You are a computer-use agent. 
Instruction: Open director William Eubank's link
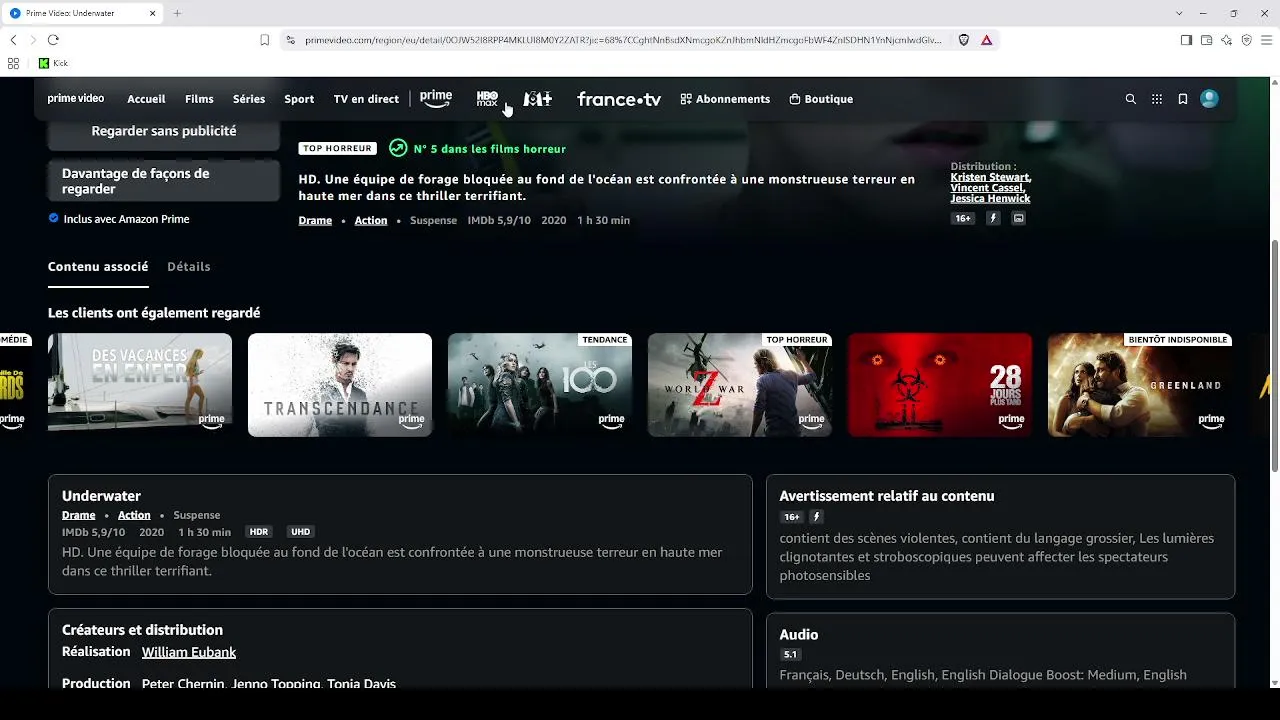(189, 652)
